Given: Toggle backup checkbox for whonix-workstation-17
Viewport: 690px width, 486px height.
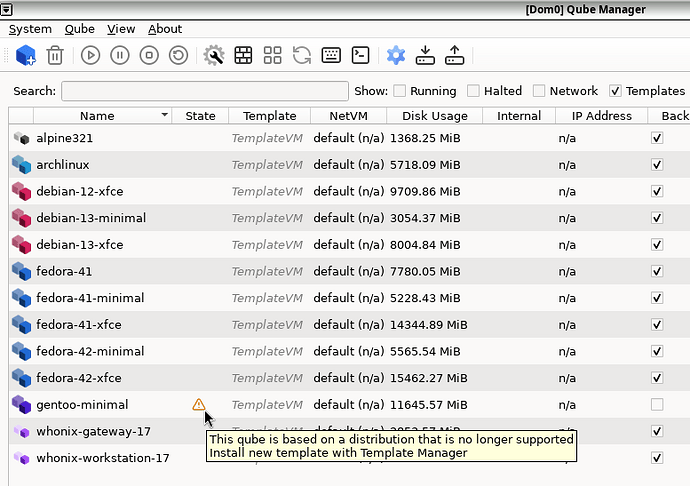Looking at the screenshot, I should tap(657, 458).
